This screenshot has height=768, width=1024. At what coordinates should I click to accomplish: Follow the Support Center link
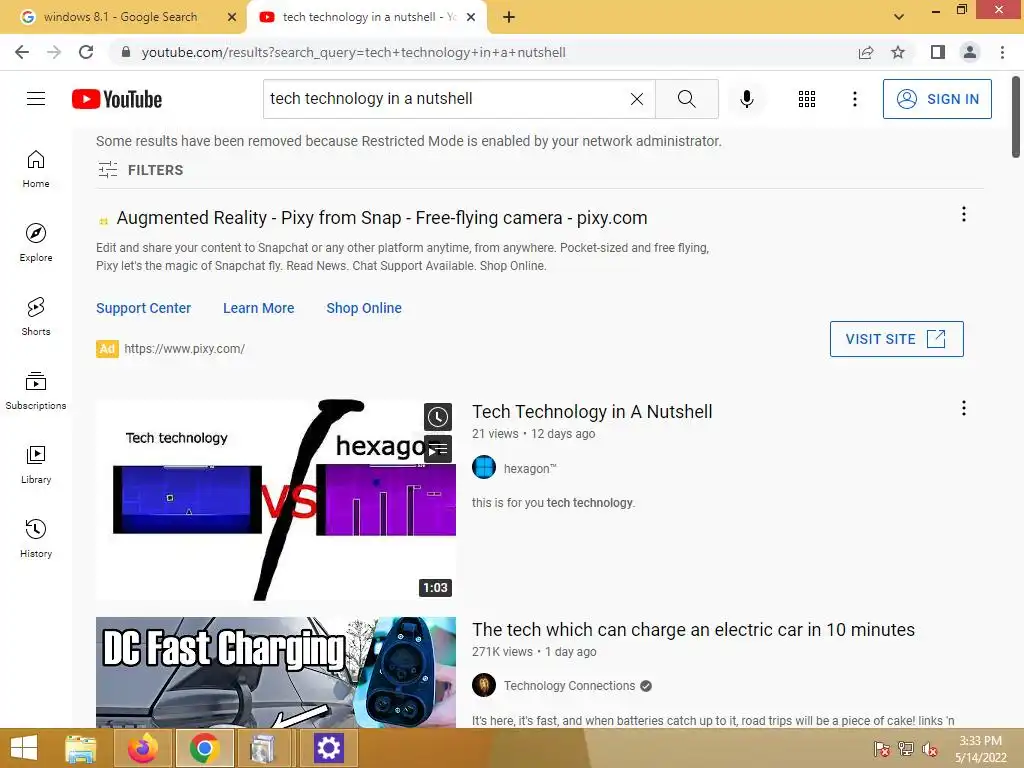click(143, 308)
